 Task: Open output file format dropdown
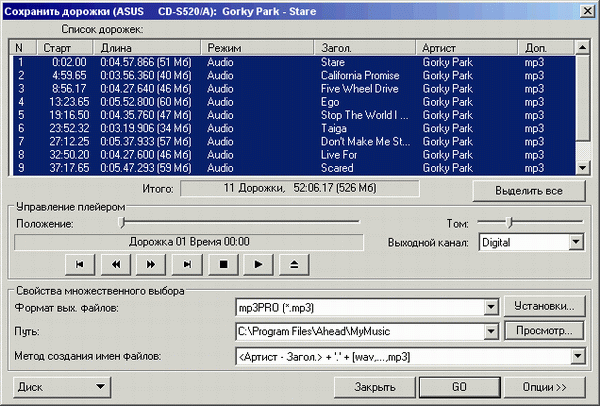tap(491, 307)
